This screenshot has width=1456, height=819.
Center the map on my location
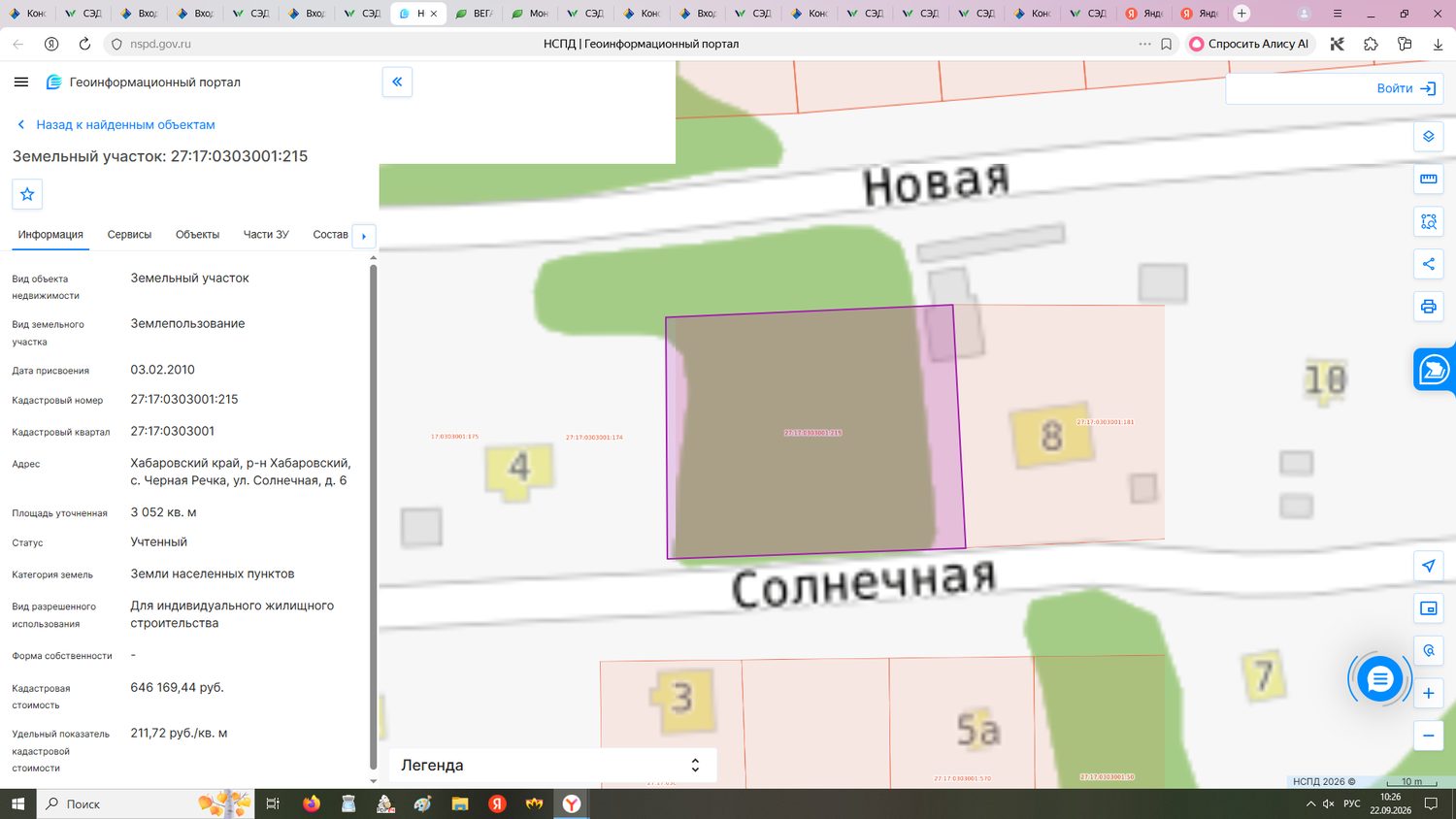(1428, 566)
